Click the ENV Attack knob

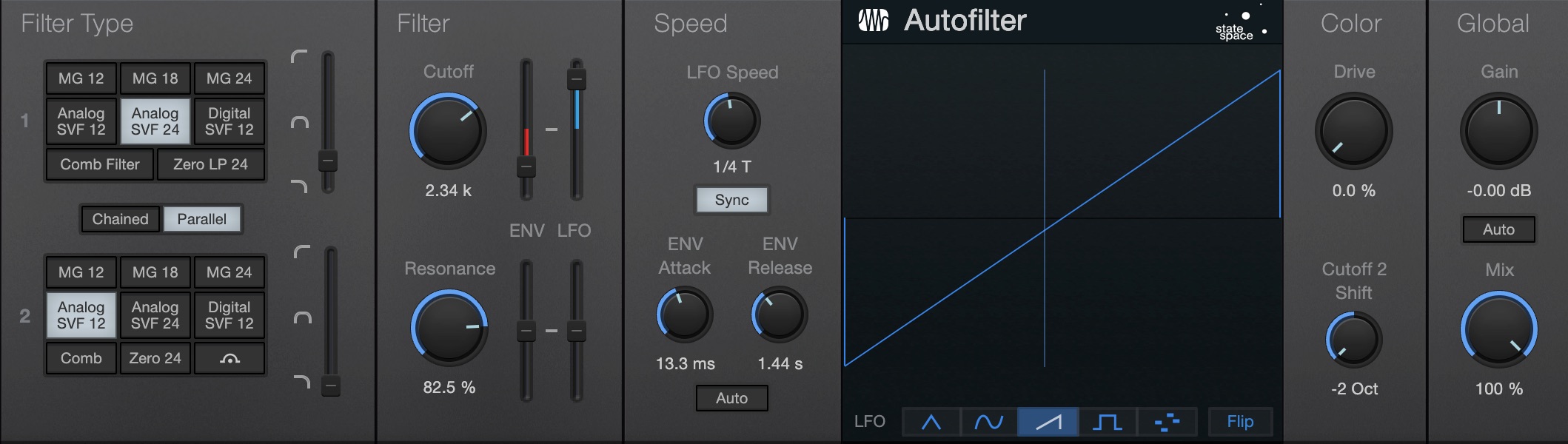[685, 315]
